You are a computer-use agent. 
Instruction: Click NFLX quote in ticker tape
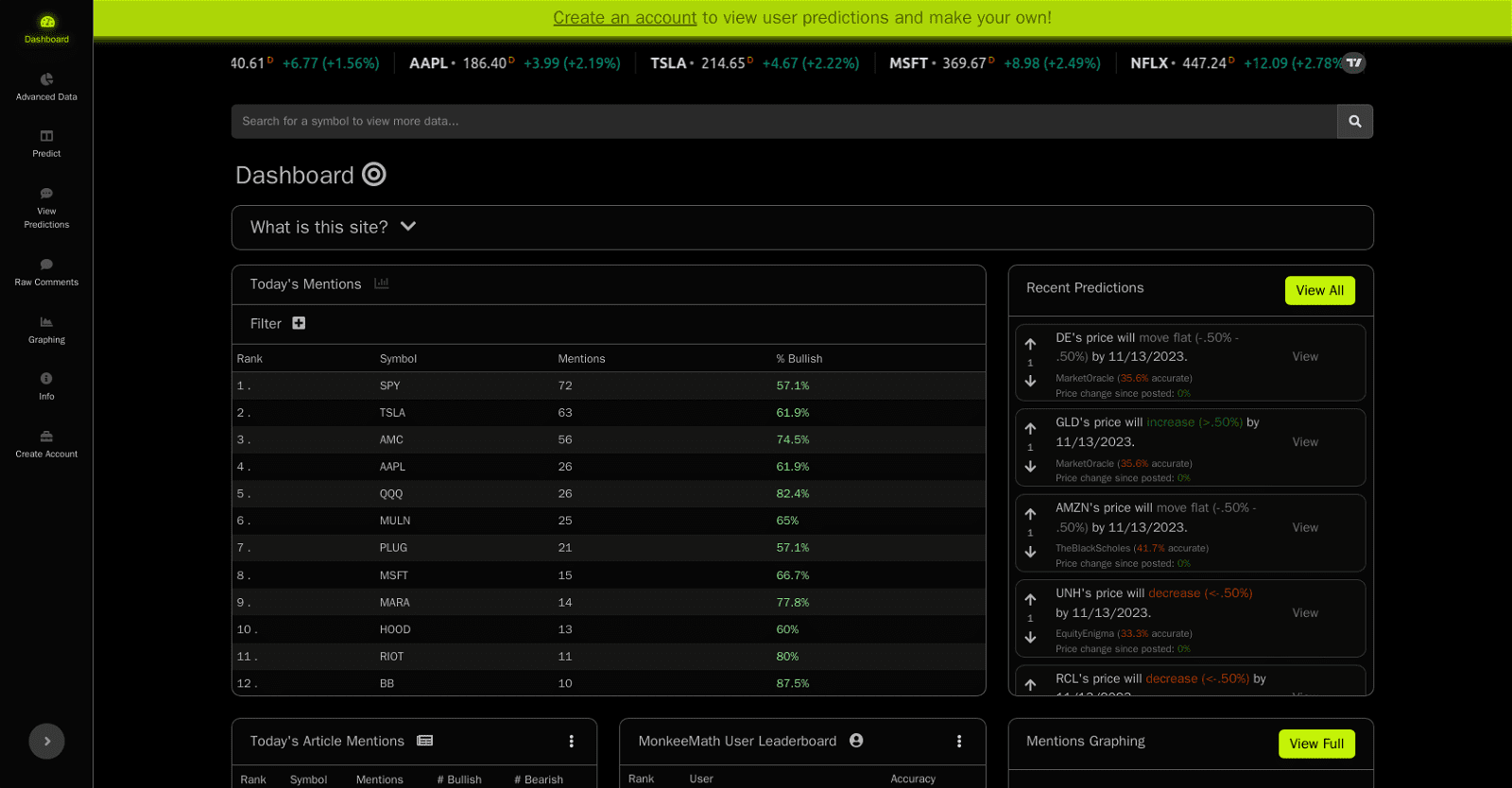click(x=1236, y=63)
